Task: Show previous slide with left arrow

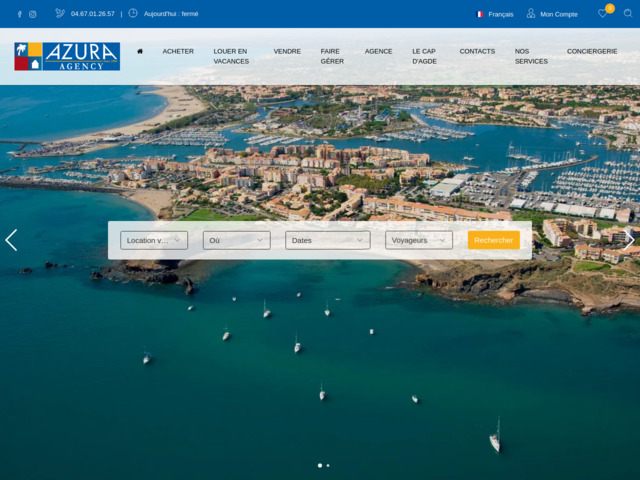Action: coord(11,240)
